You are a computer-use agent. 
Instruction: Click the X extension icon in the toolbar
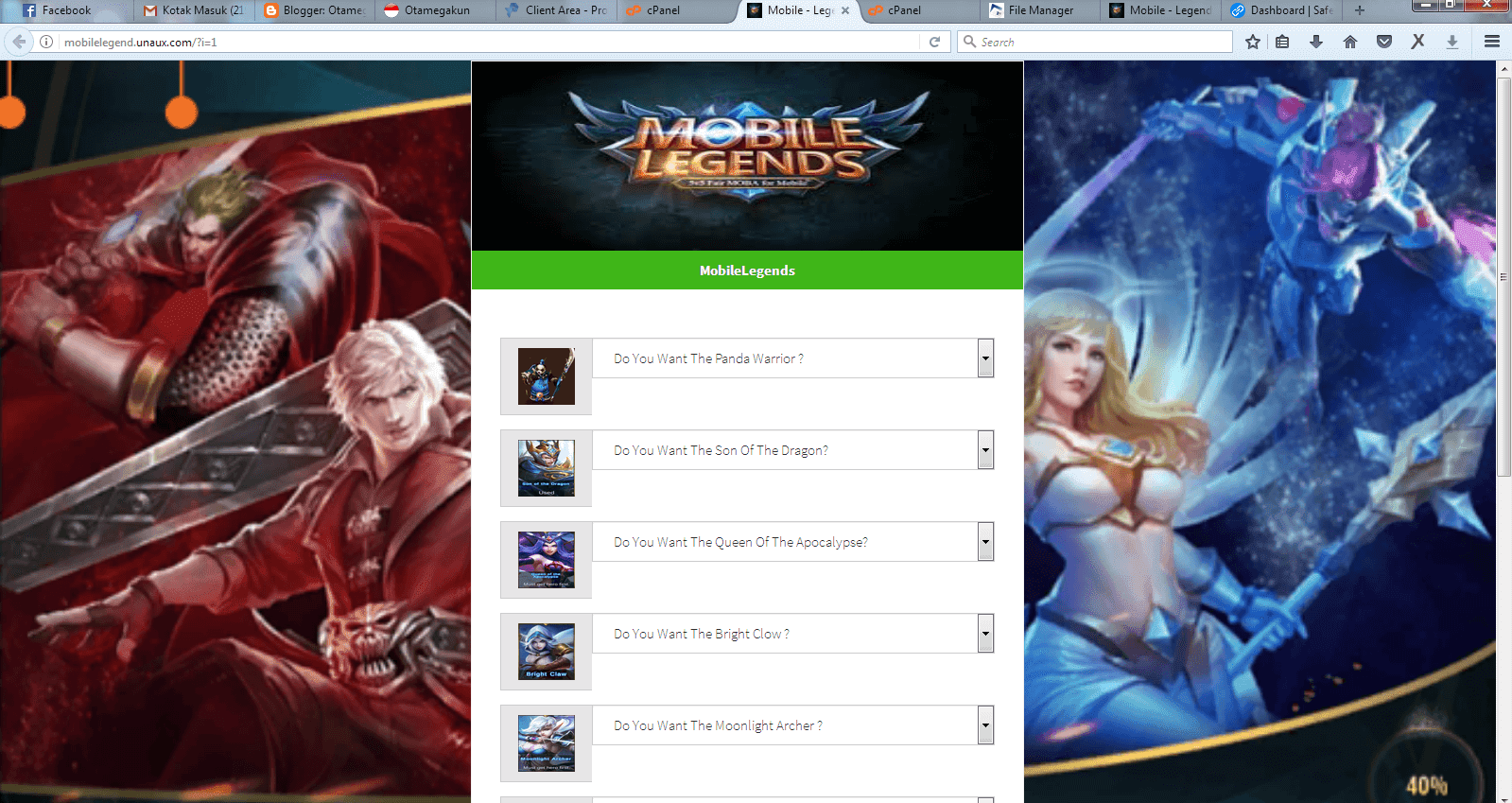point(1417,42)
